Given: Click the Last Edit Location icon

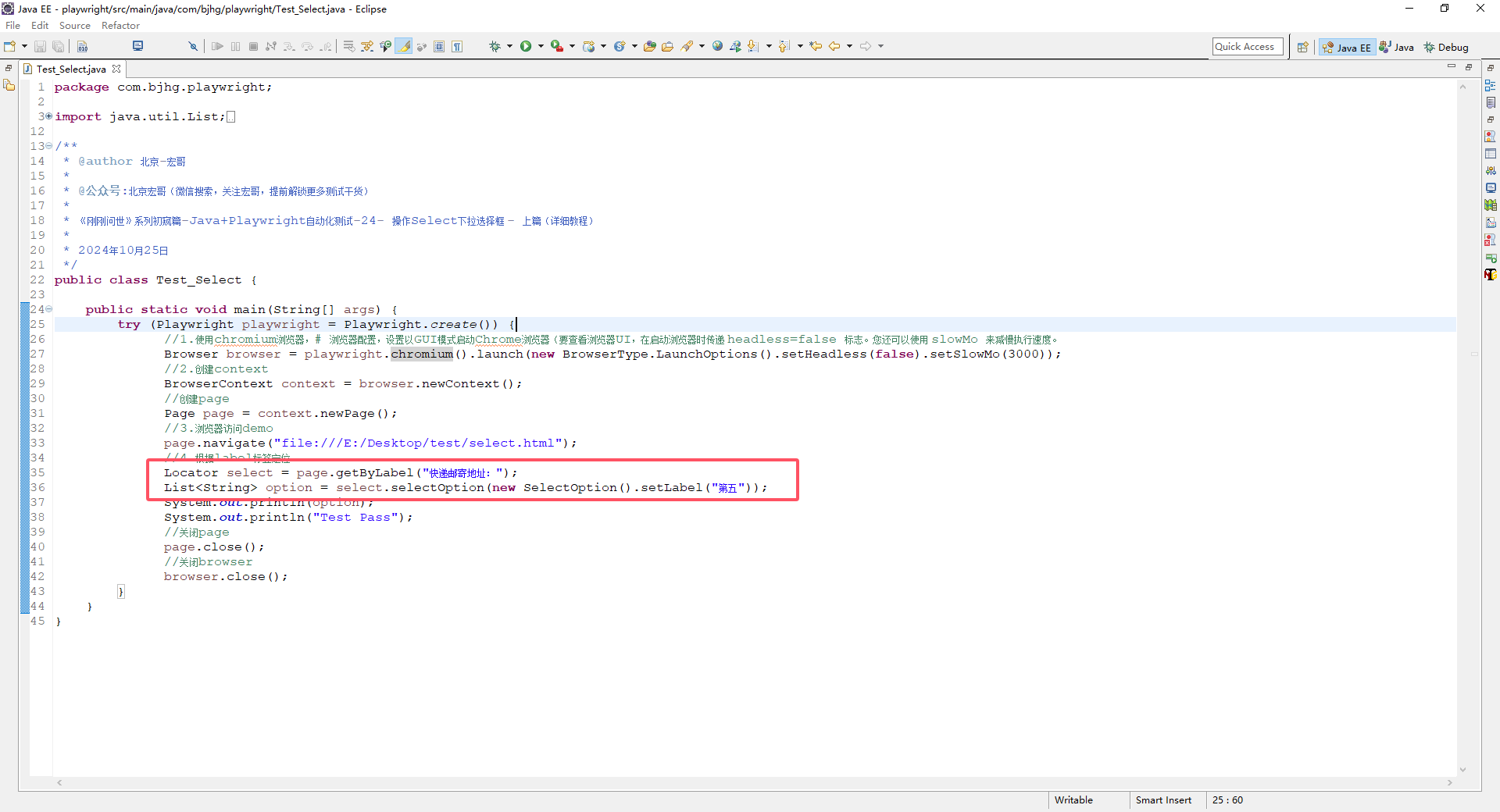Looking at the screenshot, I should (816, 46).
